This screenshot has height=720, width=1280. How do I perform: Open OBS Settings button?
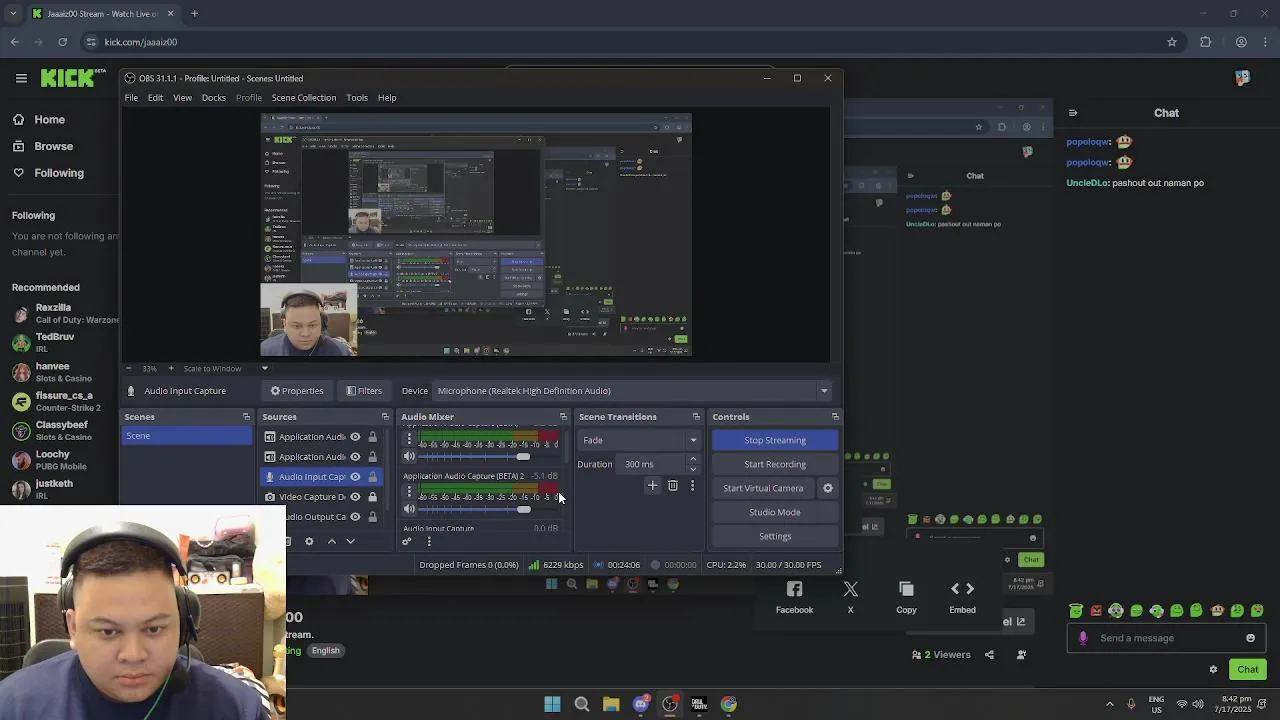775,536
